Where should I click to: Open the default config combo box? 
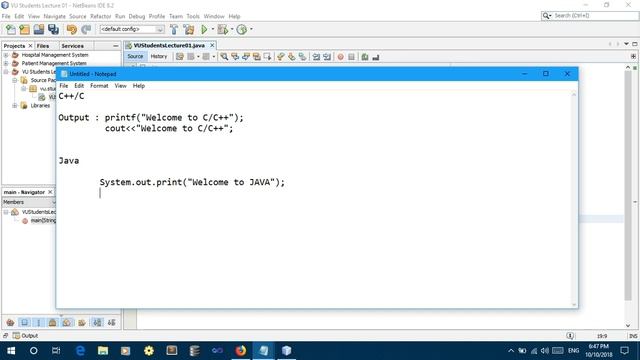pyautogui.click(x=132, y=29)
